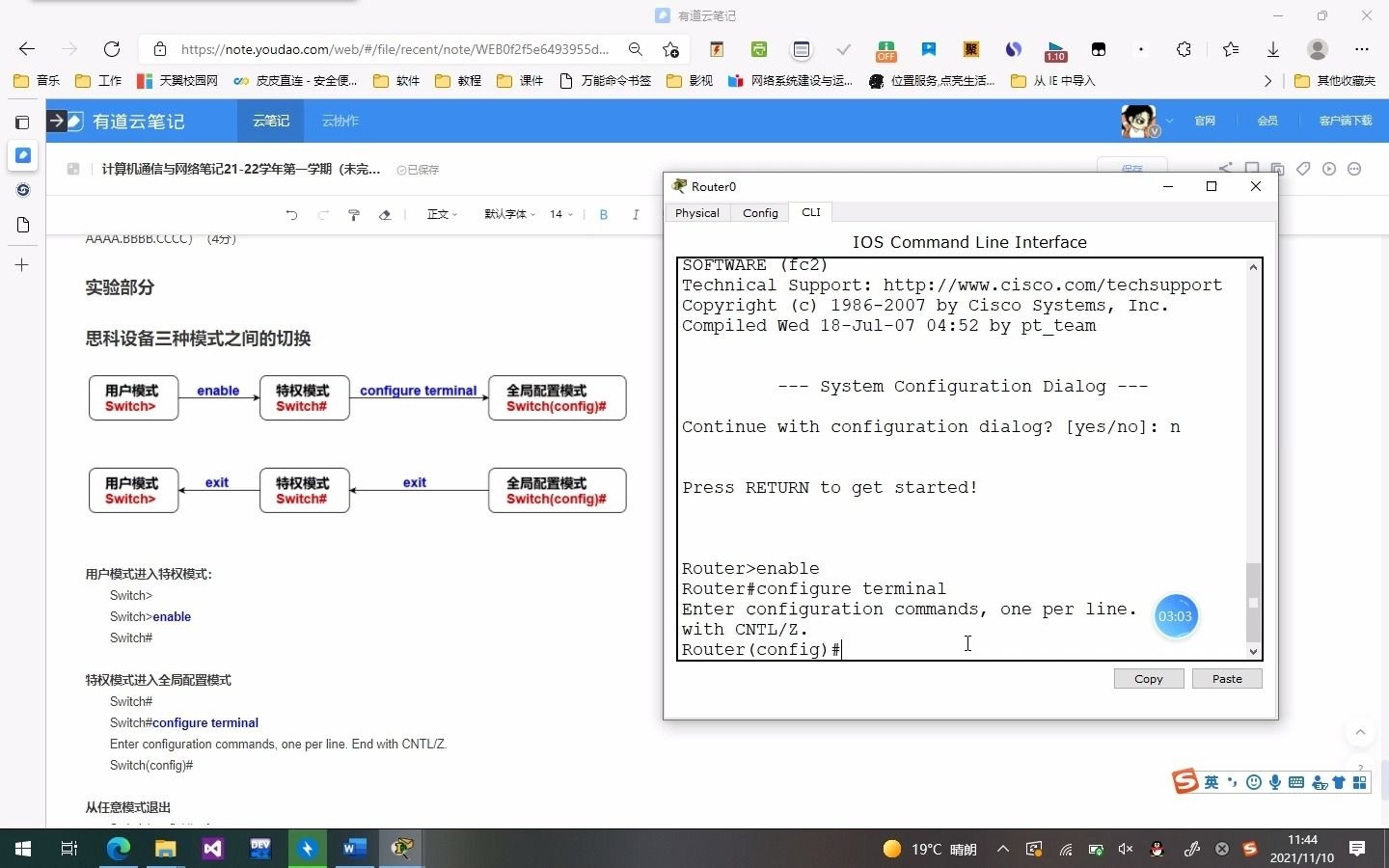Click the address bar URL field

tap(395, 49)
